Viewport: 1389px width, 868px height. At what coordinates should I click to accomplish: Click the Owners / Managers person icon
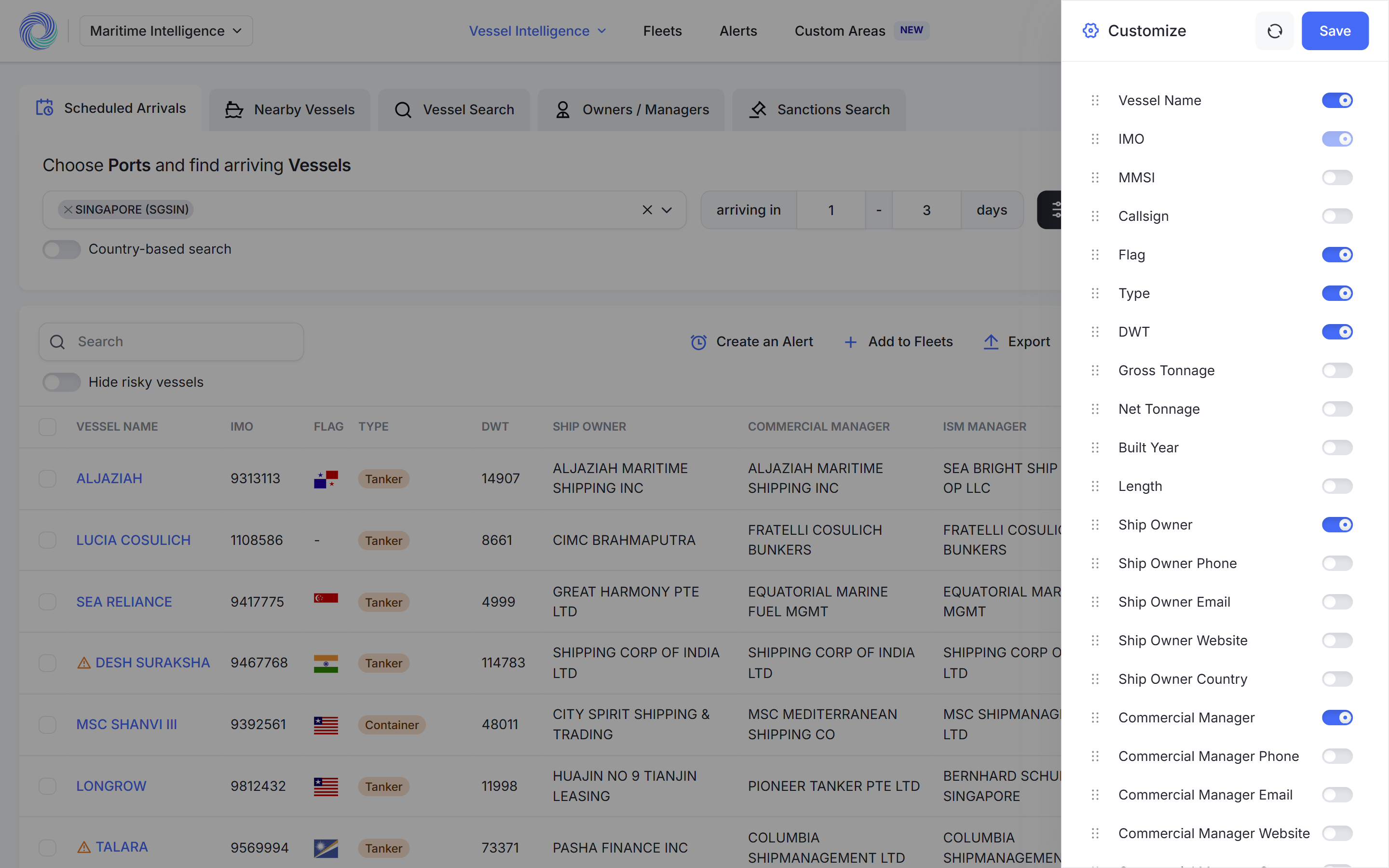pyautogui.click(x=563, y=109)
